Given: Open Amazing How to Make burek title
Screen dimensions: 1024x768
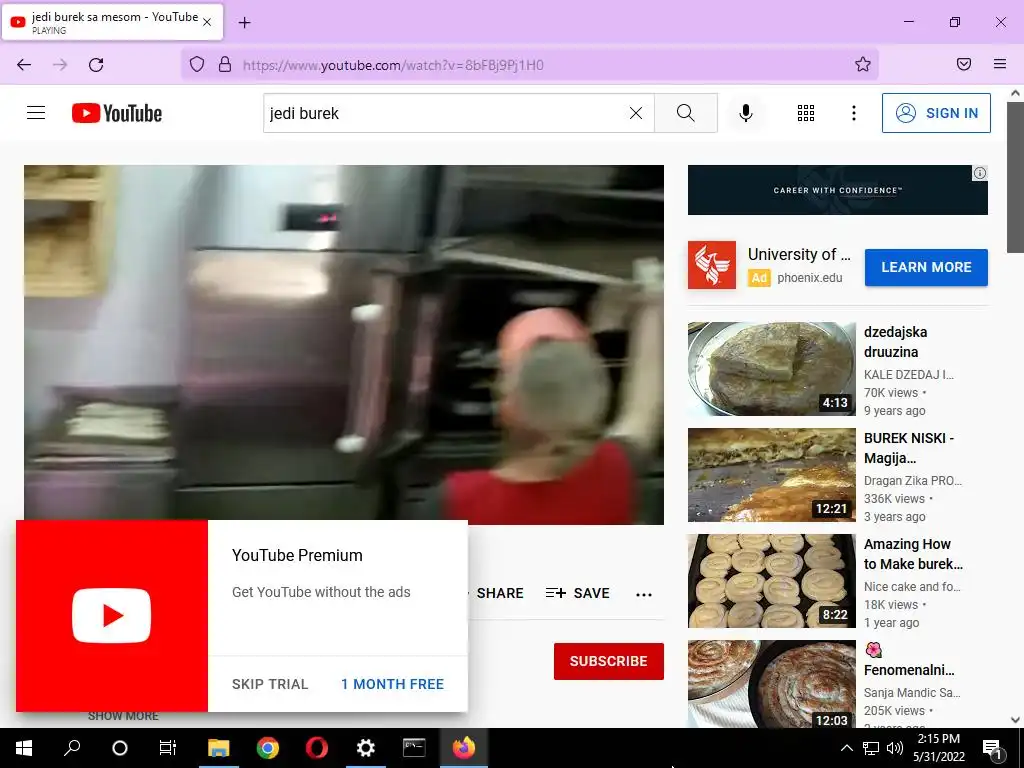Looking at the screenshot, I should click(x=913, y=554).
